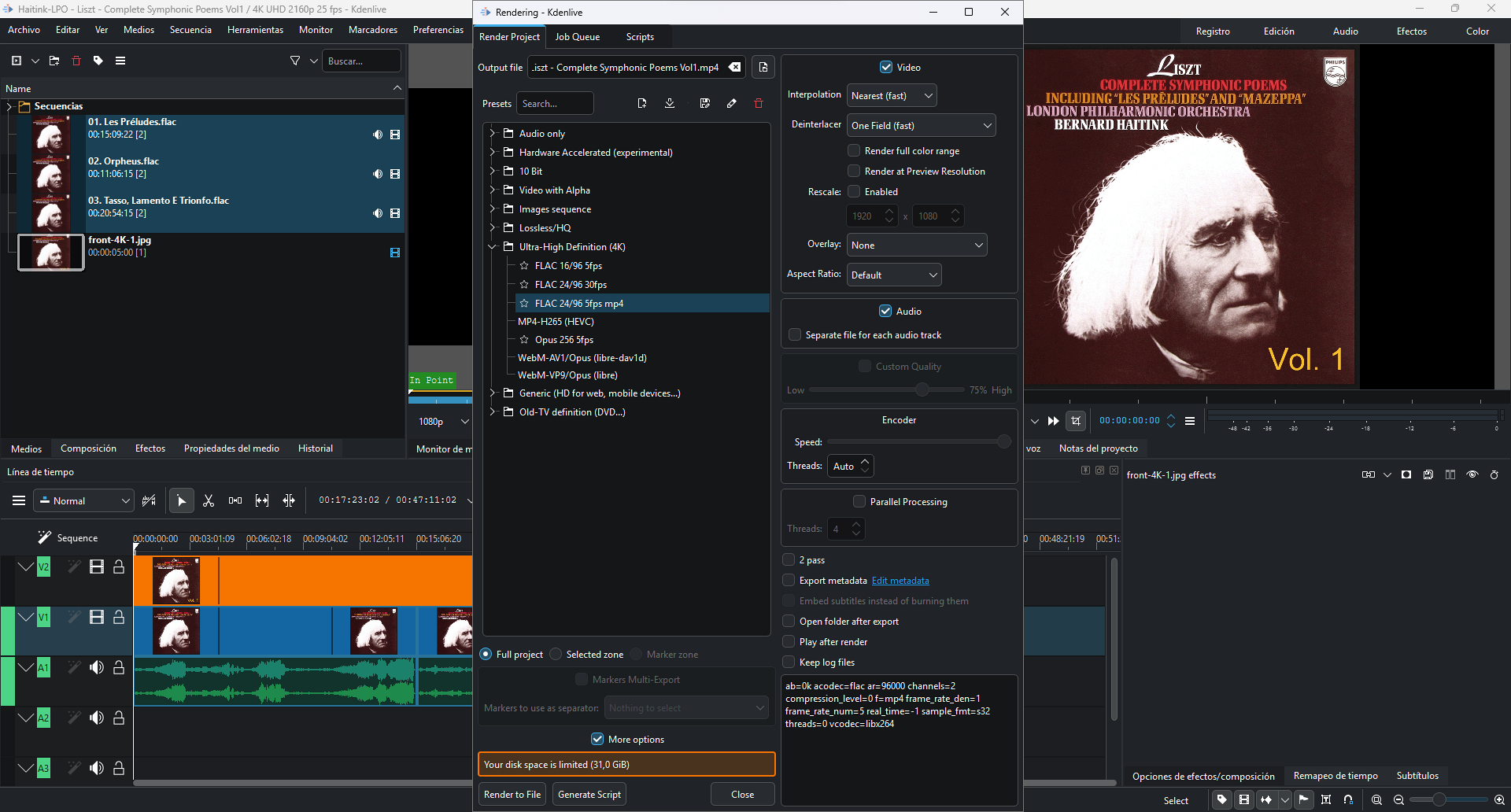This screenshot has width=1511, height=812.
Task: Click the tag icon in project bin
Action: [98, 61]
